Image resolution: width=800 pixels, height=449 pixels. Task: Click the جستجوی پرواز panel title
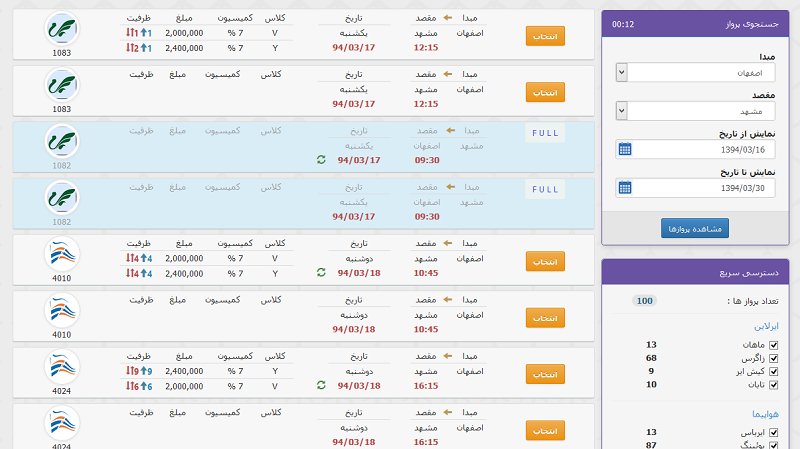click(x=753, y=24)
